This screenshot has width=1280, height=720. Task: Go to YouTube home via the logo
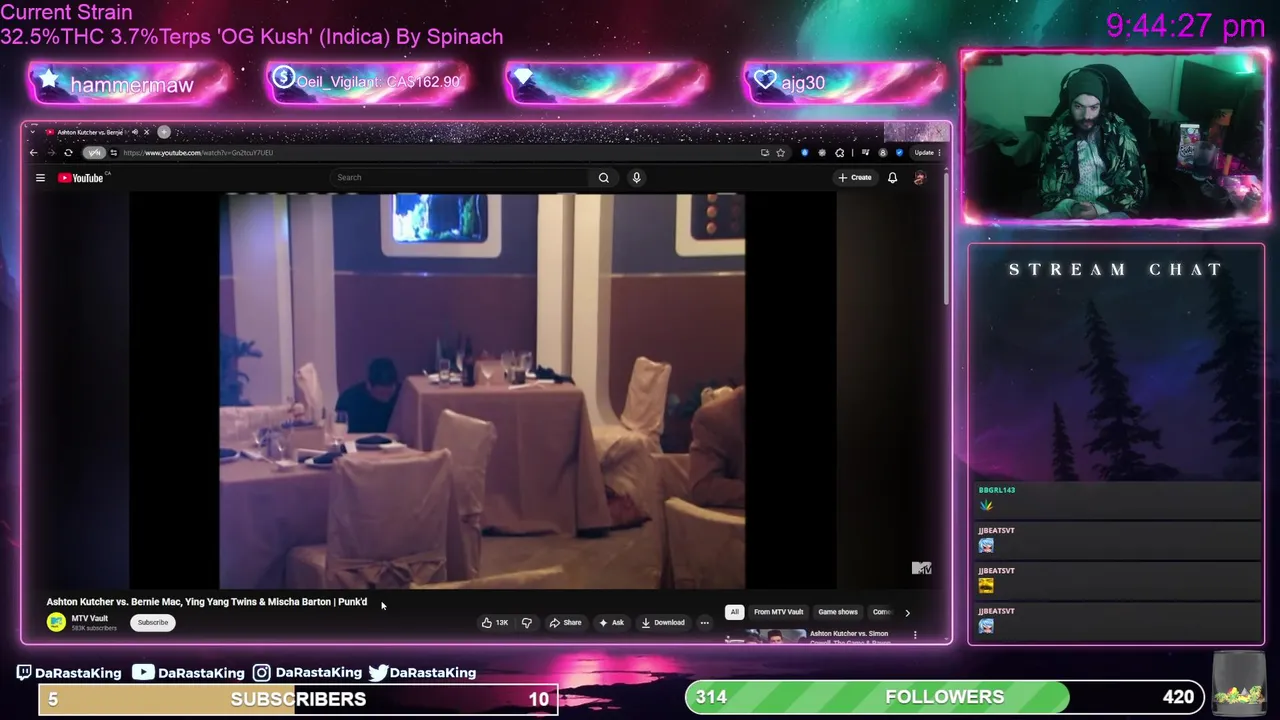point(80,178)
